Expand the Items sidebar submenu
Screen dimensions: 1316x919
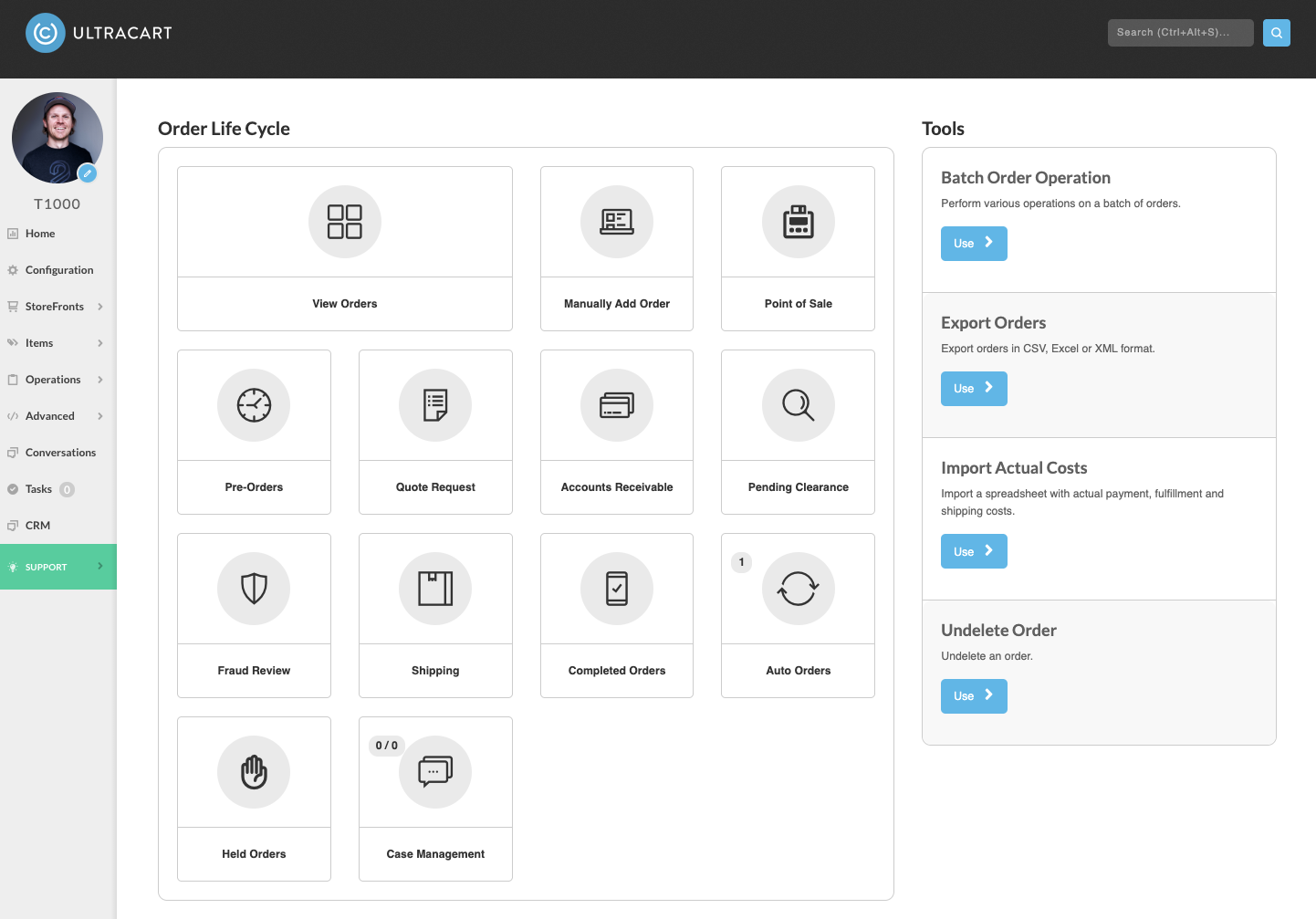pos(55,343)
